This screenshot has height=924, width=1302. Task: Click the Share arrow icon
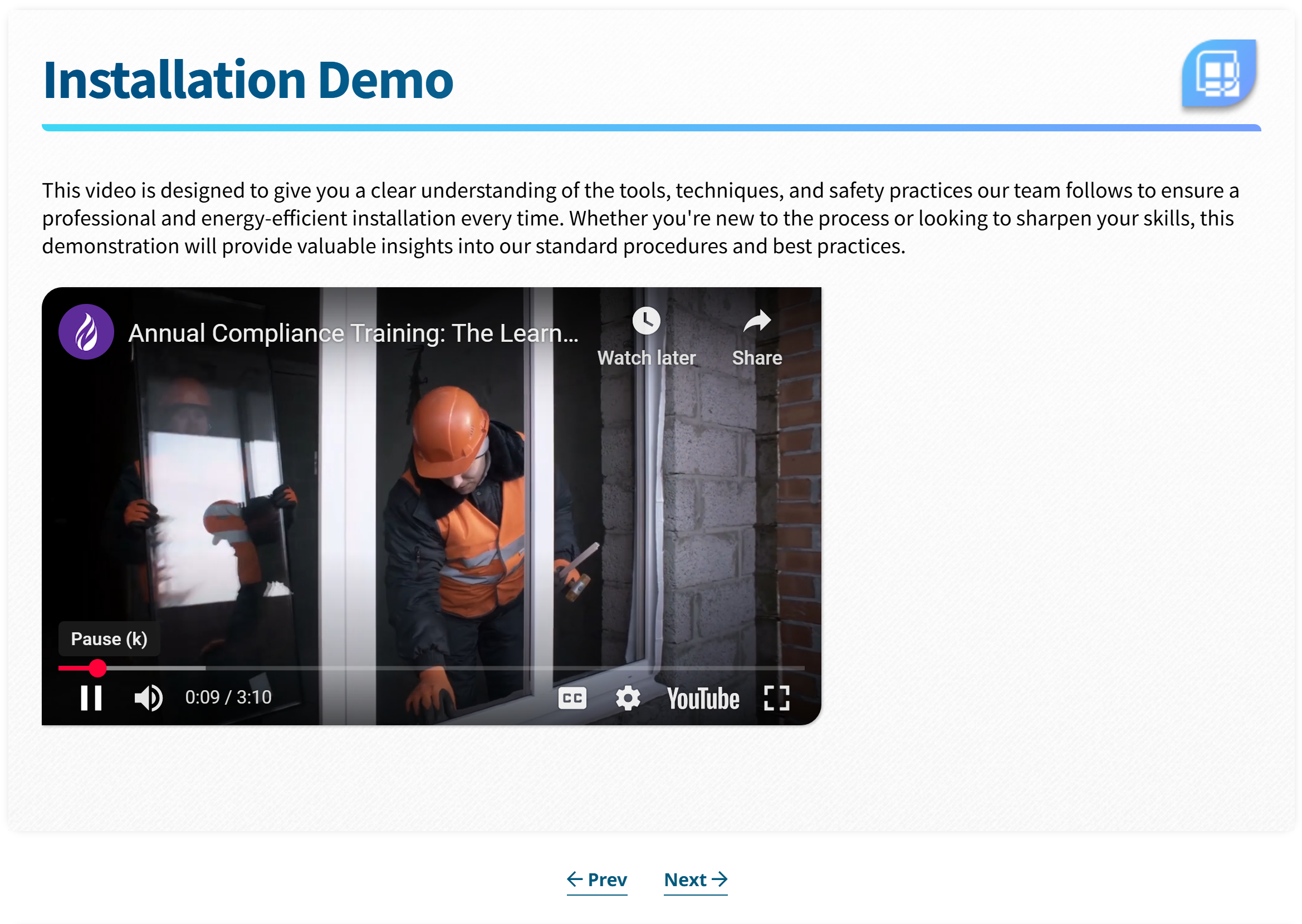pyautogui.click(x=757, y=322)
